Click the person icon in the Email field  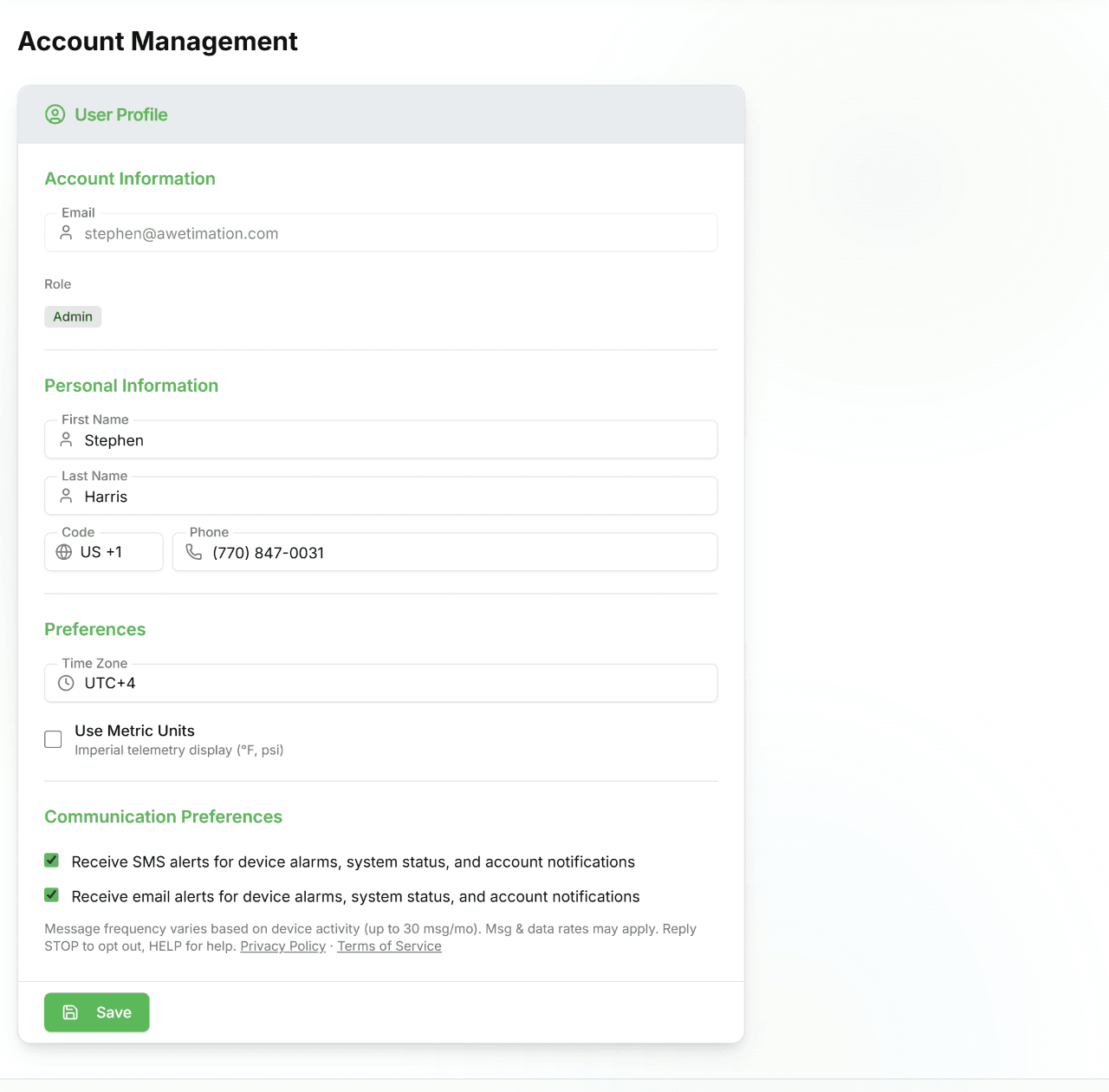pyautogui.click(x=67, y=232)
